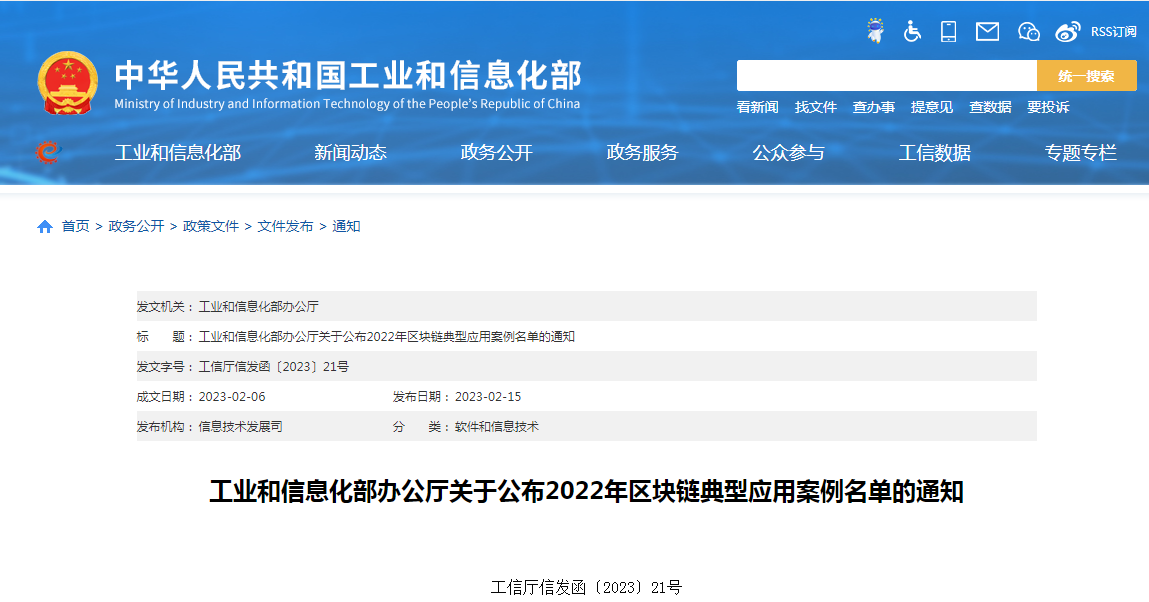Click the mobile phone version icon
Image resolution: width=1149 pixels, height=602 pixels.
tap(948, 31)
